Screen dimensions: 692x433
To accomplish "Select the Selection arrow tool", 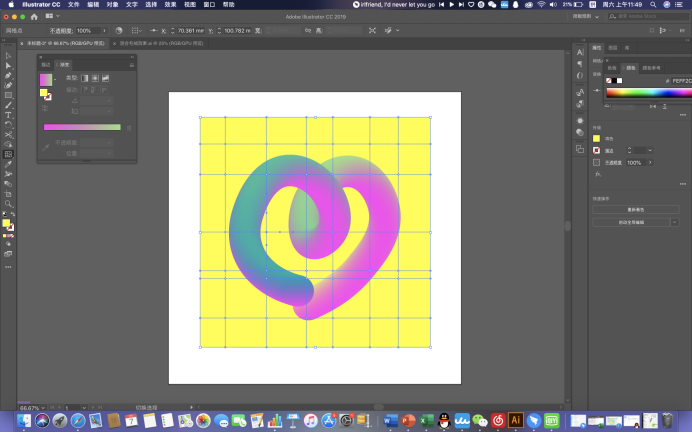I will point(8,56).
